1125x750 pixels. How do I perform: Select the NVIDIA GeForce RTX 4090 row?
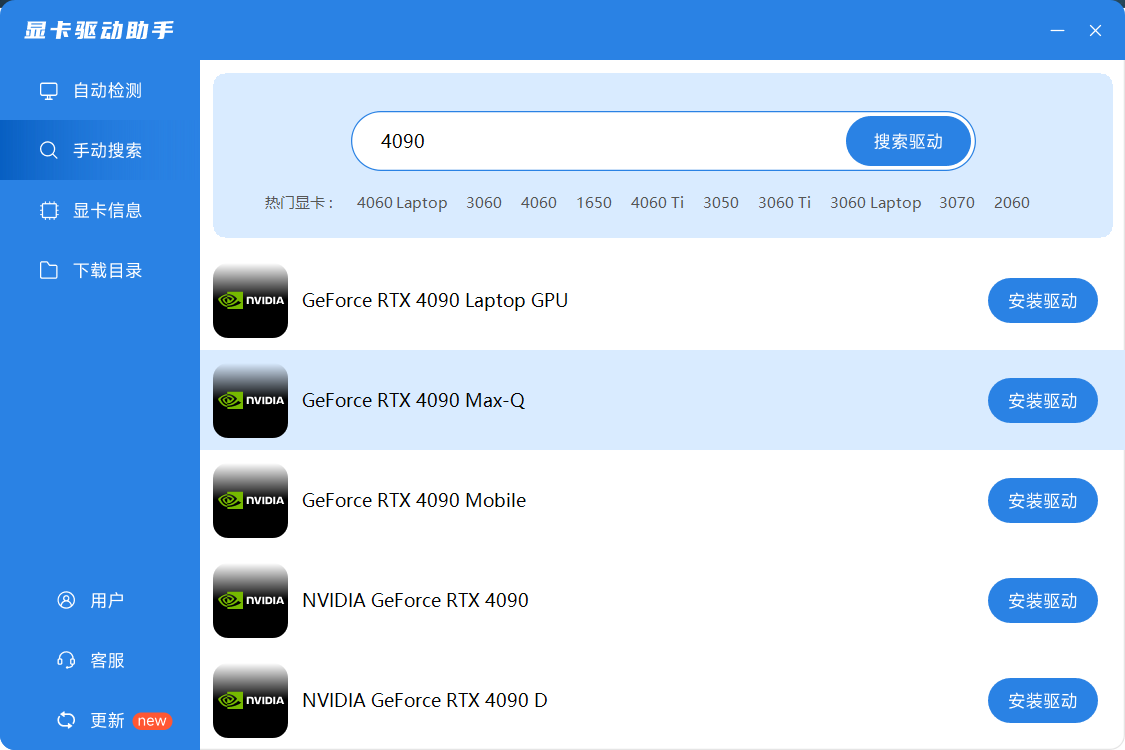600,600
